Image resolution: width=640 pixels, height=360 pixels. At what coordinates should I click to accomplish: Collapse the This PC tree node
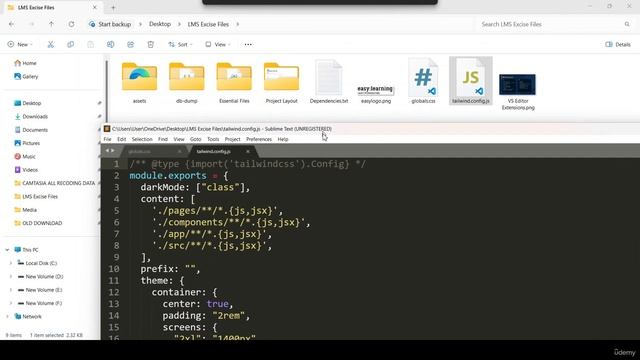pyautogui.click(x=7, y=250)
